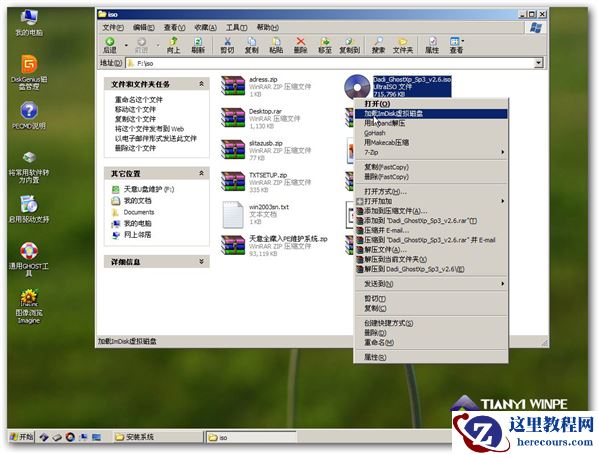Choose 打开(O) in context menu
The width and height of the screenshot is (599, 454).
click(431, 104)
